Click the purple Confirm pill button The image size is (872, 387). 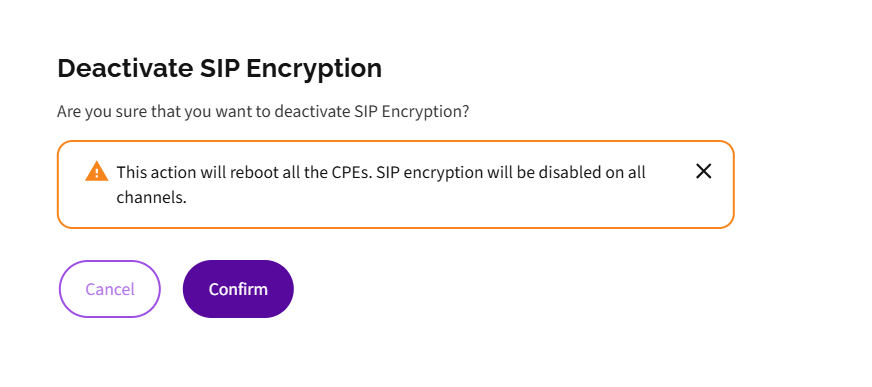[238, 289]
